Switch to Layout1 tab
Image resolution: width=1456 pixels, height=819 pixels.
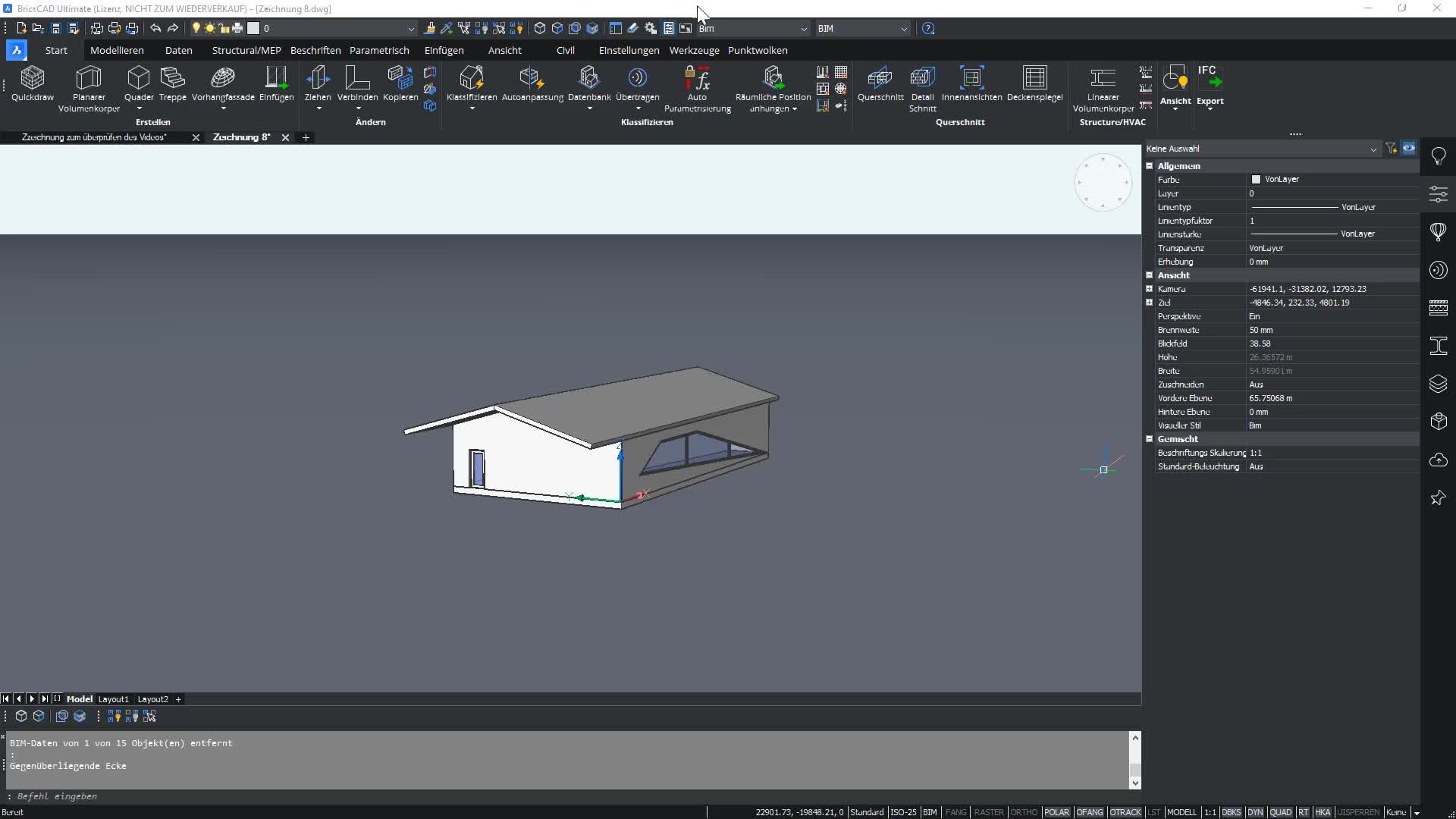pyautogui.click(x=114, y=699)
